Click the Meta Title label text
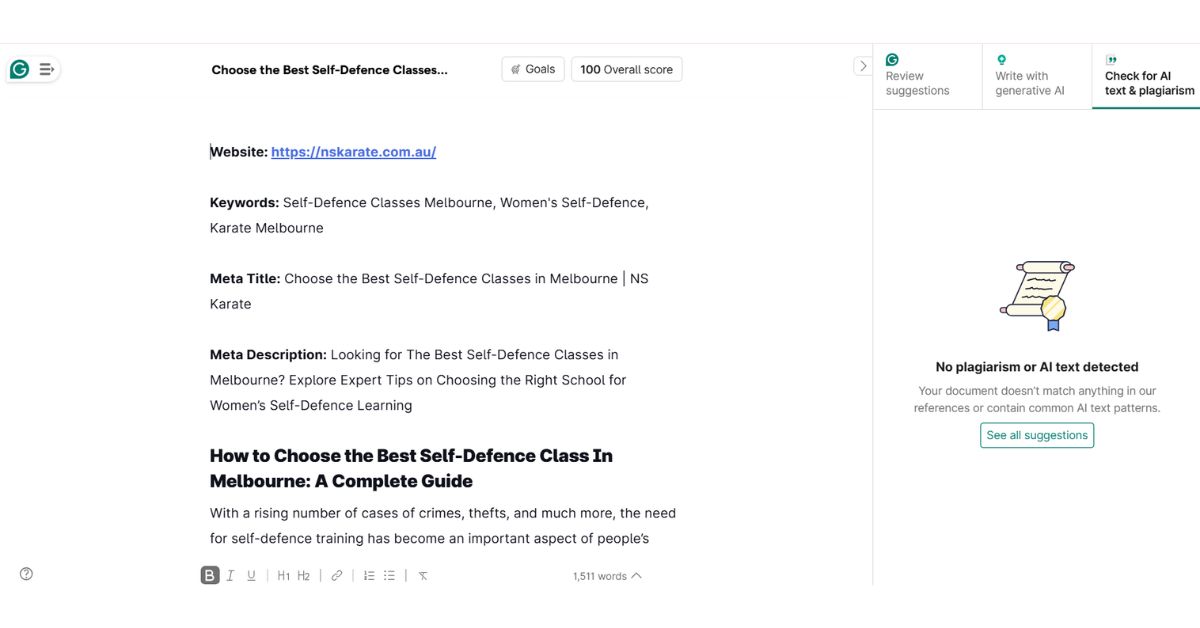Viewport: 1200px width, 628px height. pos(245,278)
